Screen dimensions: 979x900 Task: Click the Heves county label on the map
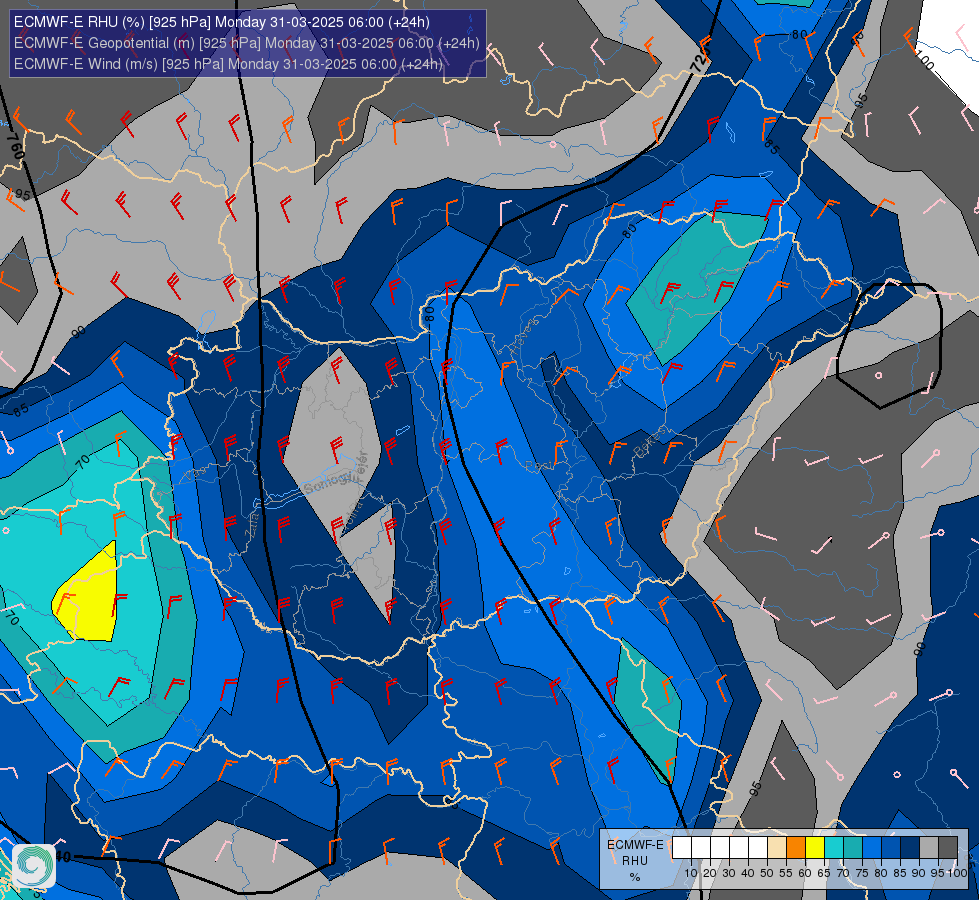click(x=523, y=337)
